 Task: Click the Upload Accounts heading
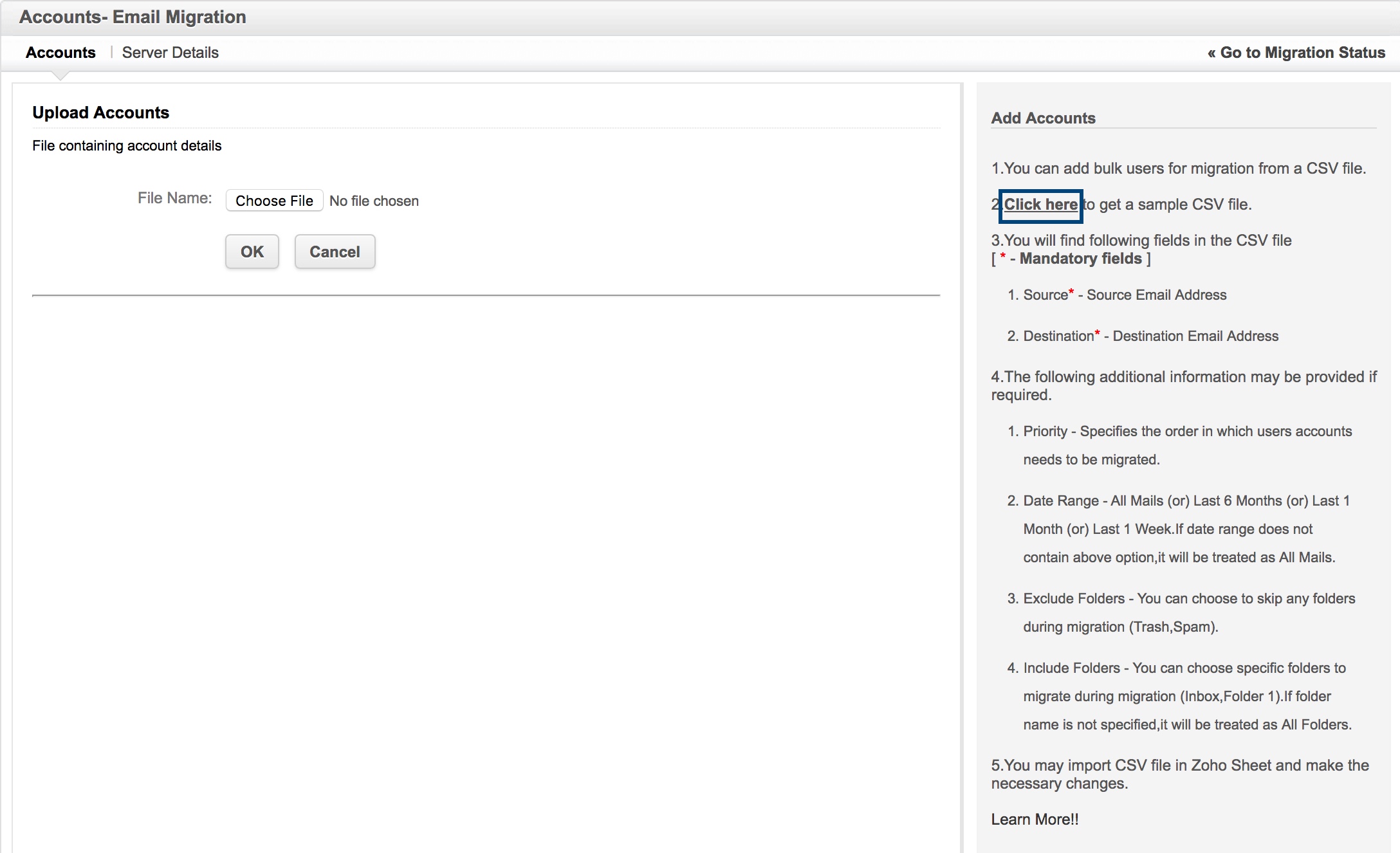(101, 113)
